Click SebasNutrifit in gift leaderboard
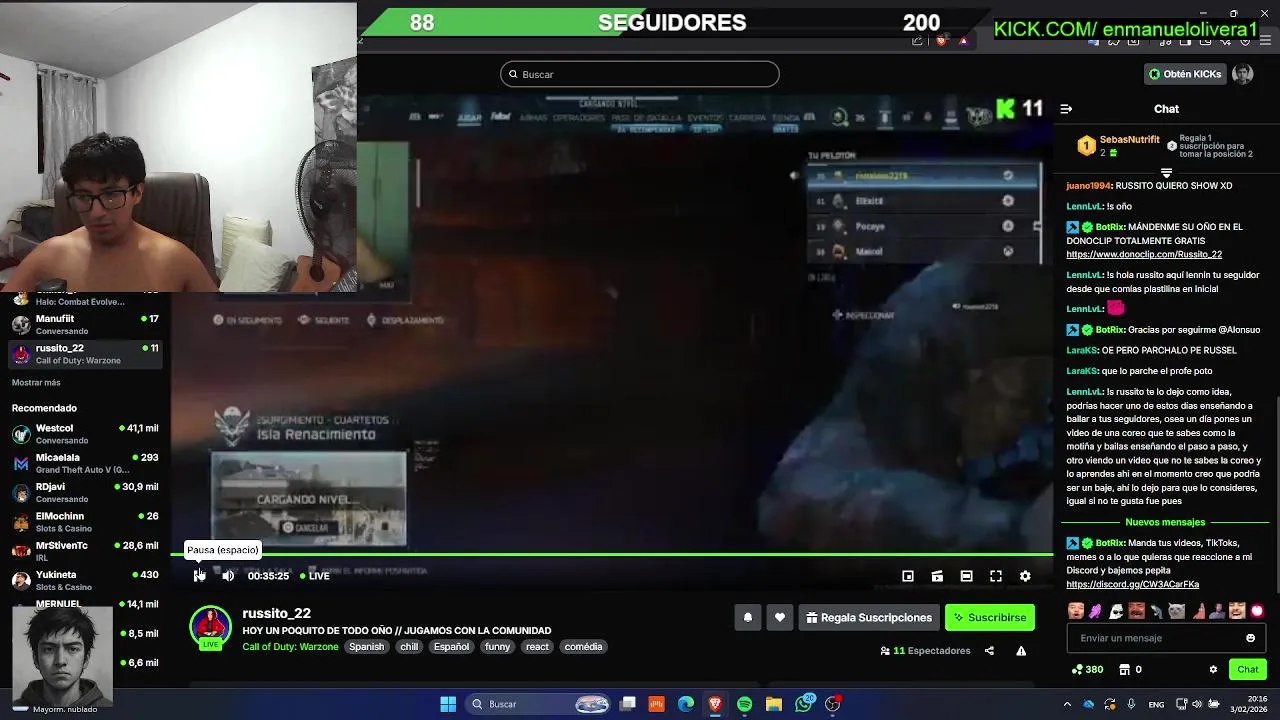Image resolution: width=1280 pixels, height=720 pixels. (1129, 140)
